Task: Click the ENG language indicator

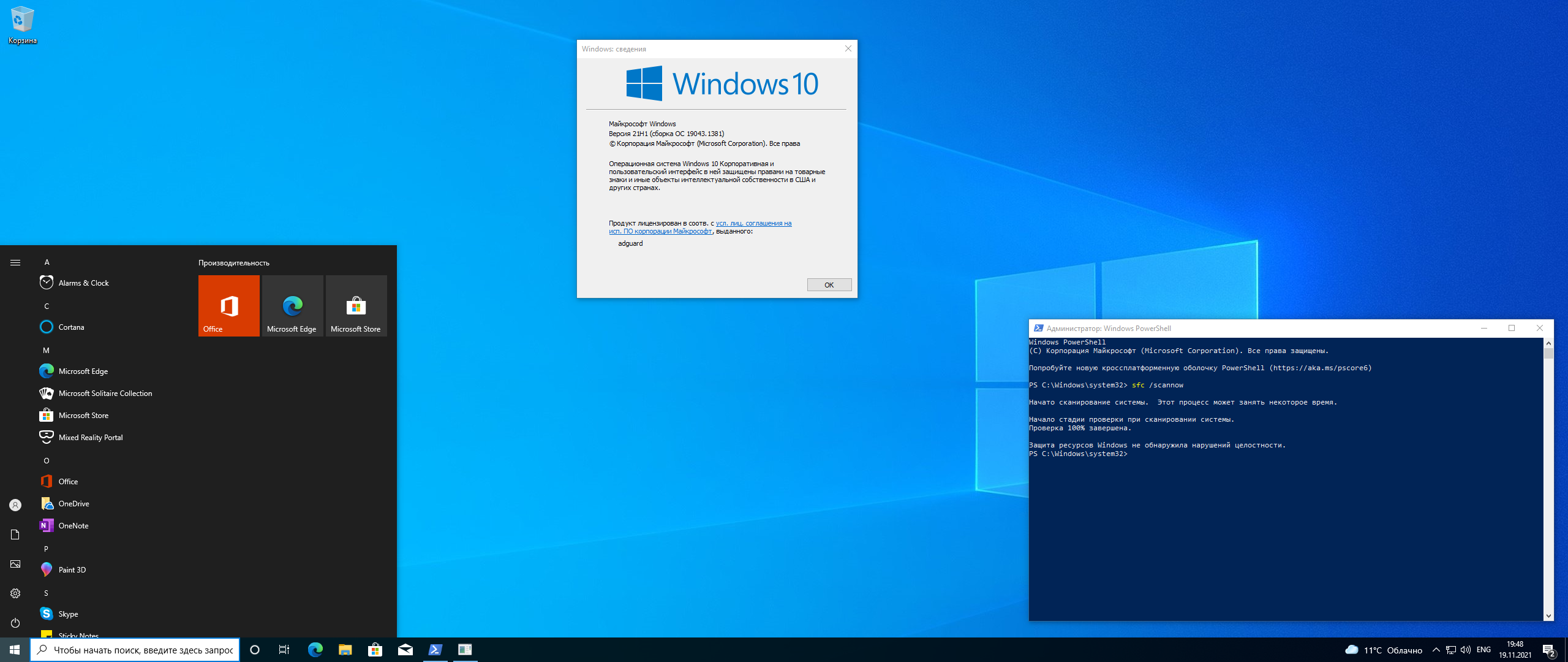Action: coord(1484,650)
